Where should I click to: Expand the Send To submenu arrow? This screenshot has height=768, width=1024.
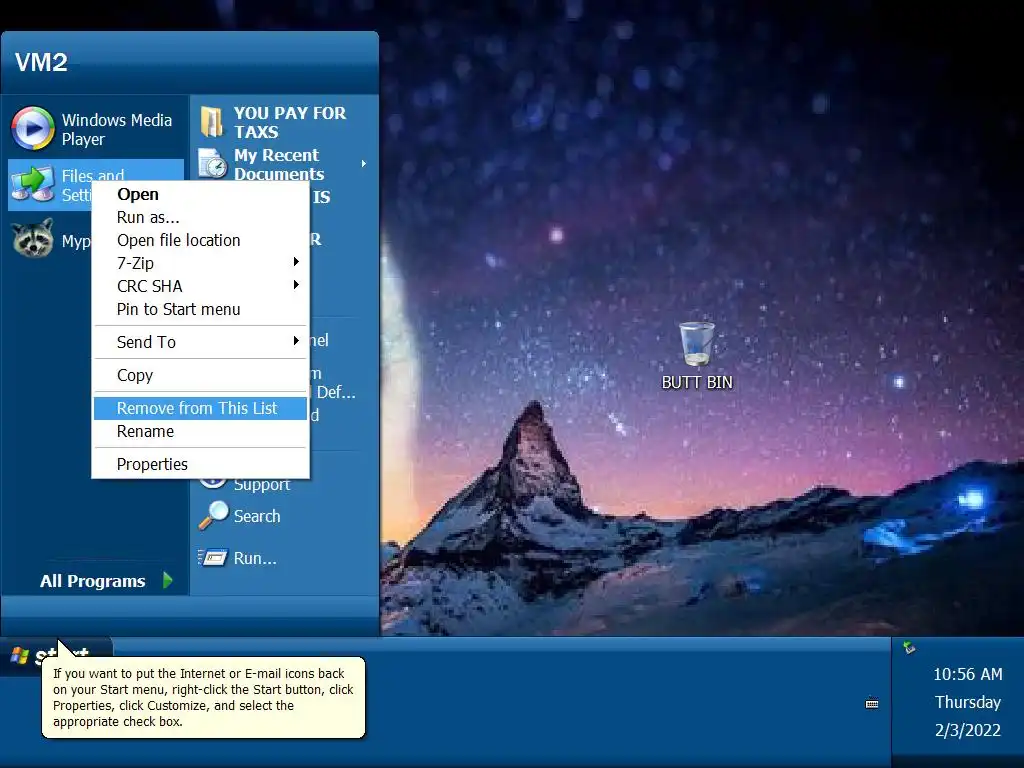296,341
